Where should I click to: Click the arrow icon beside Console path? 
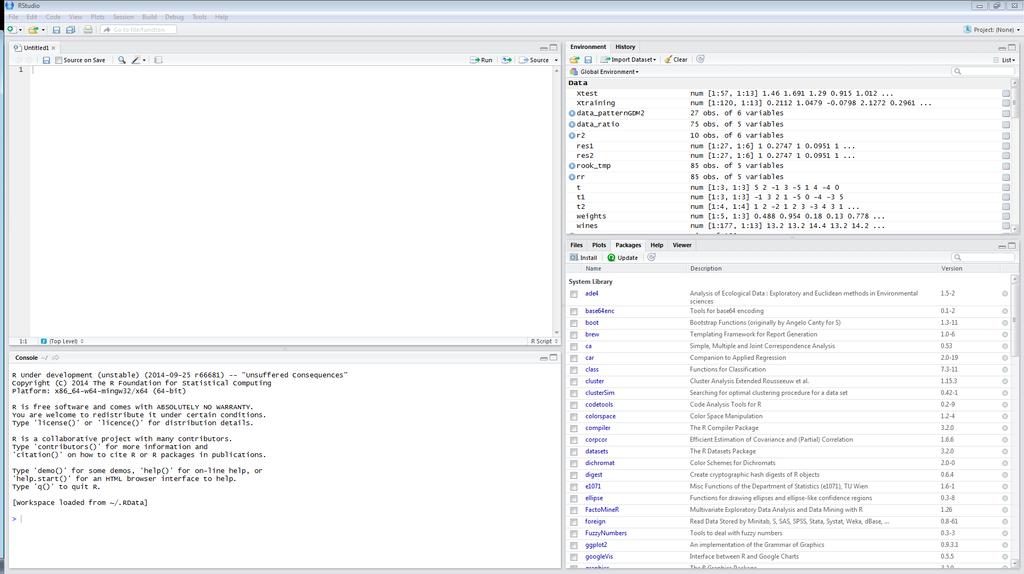click(56, 358)
